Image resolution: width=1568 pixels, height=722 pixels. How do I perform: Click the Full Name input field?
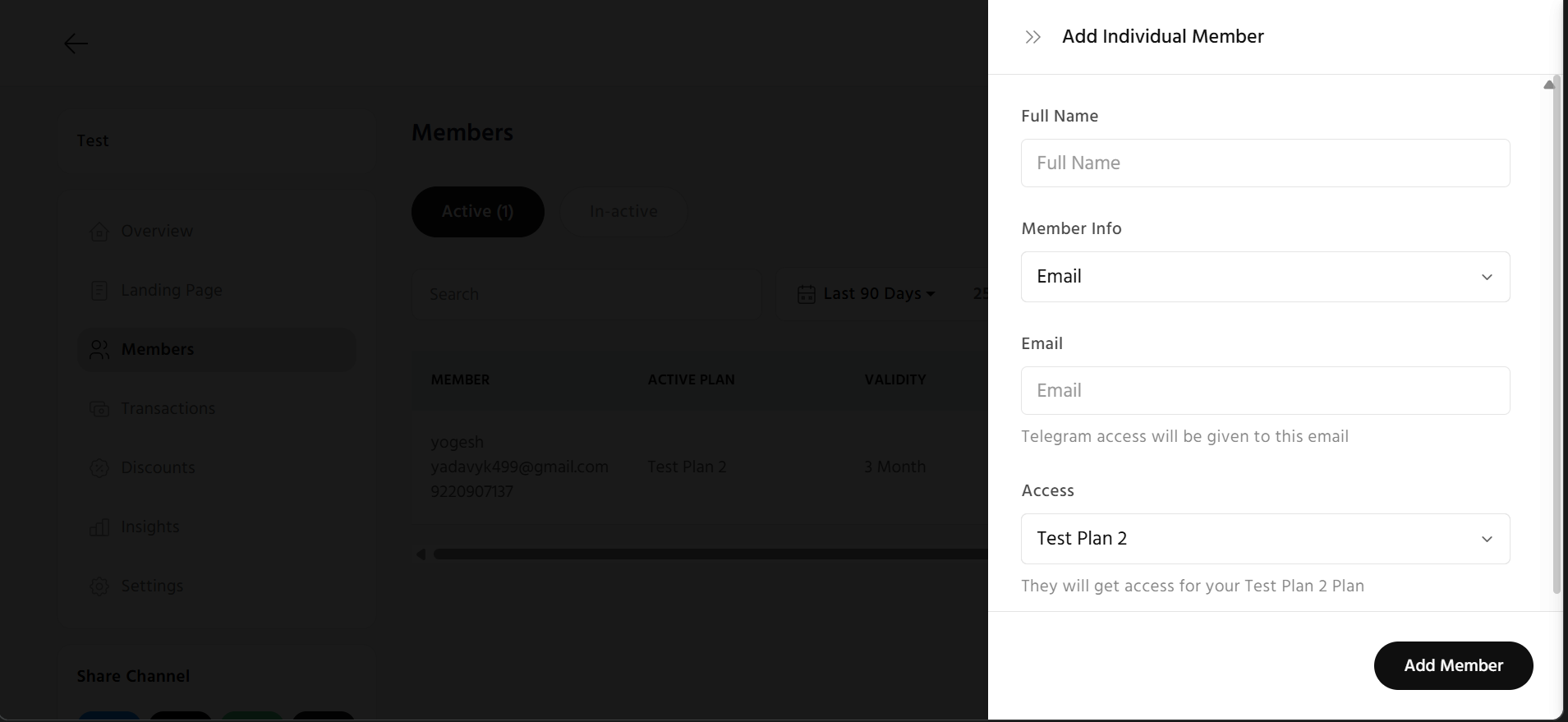(1265, 163)
